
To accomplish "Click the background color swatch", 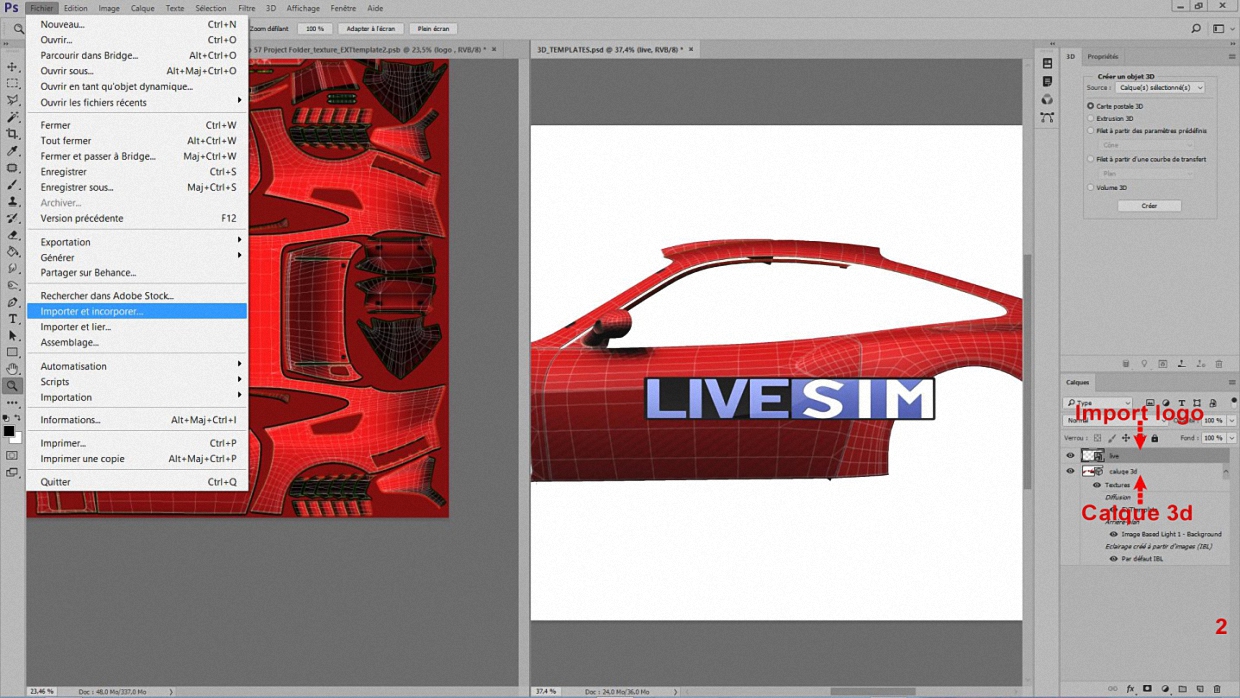I will pyautogui.click(x=17, y=439).
